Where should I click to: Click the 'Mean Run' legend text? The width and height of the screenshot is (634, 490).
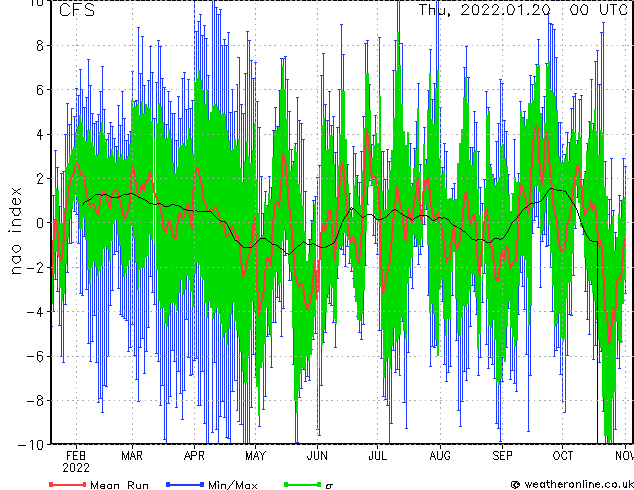119,485
